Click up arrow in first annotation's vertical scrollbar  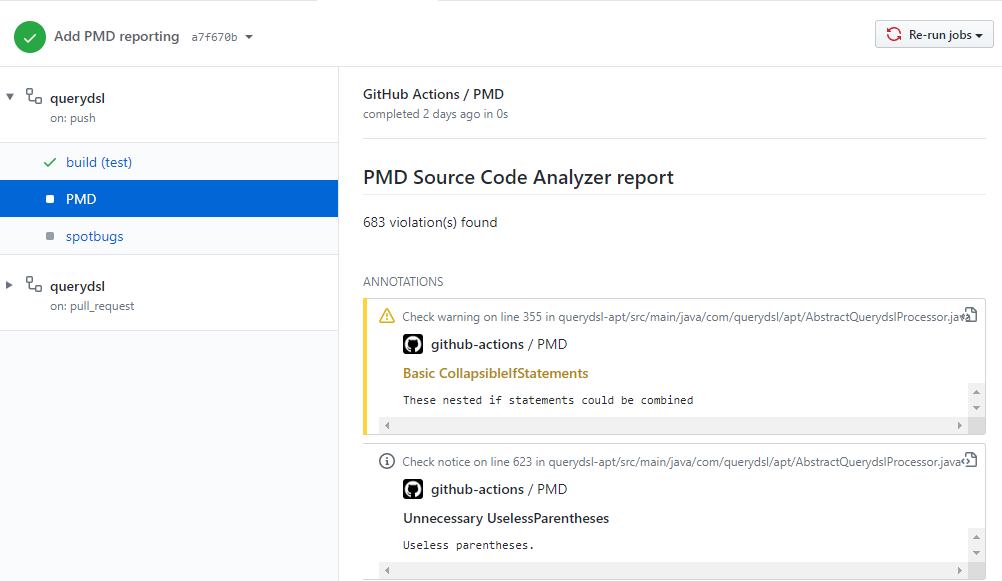[976, 392]
